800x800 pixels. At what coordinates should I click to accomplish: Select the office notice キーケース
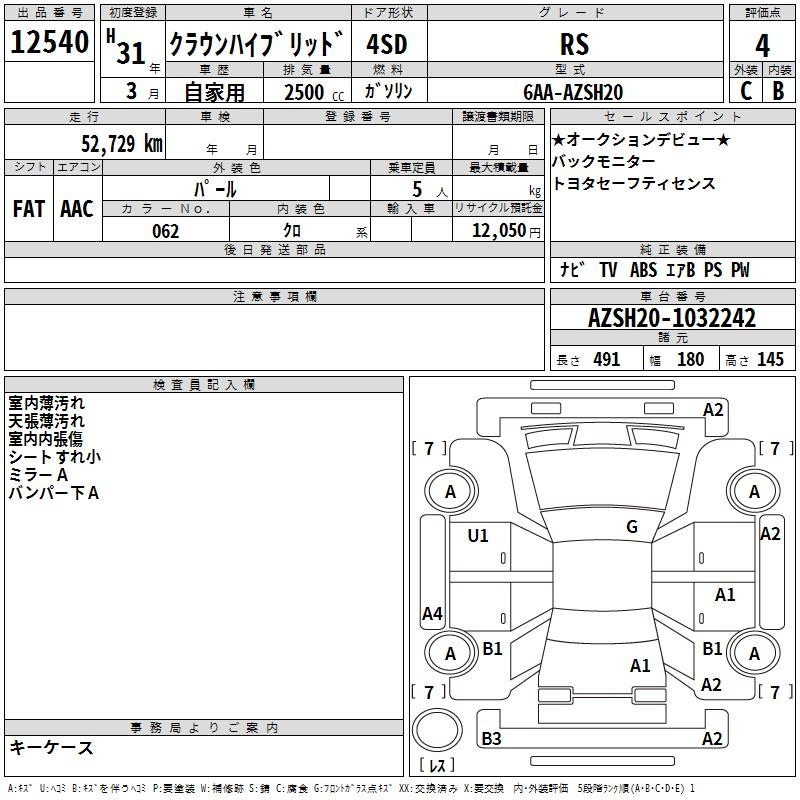tap(52, 747)
